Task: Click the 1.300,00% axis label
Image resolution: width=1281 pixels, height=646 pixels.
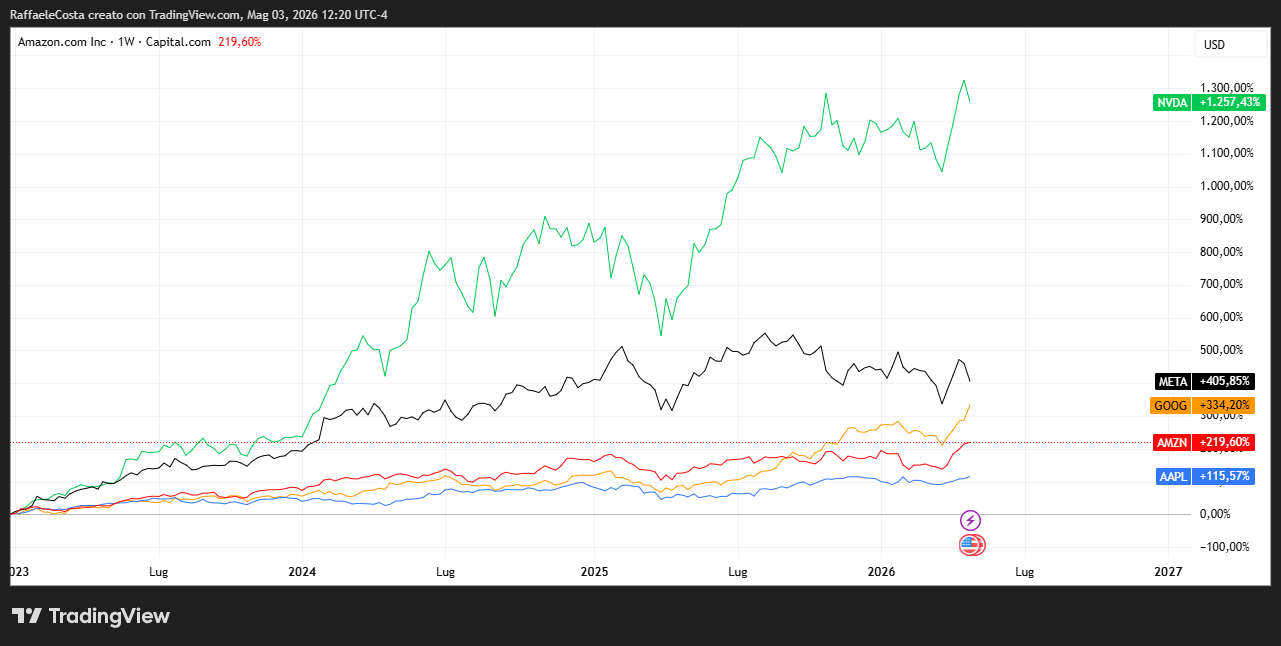Action: pos(1225,88)
